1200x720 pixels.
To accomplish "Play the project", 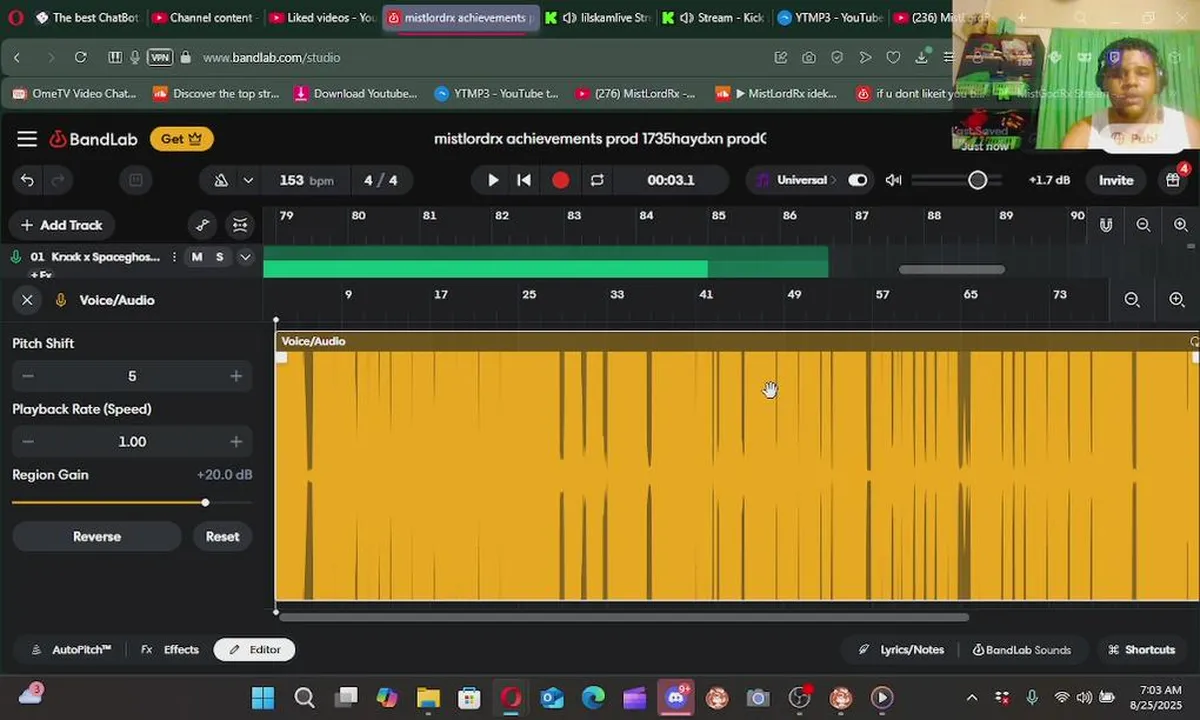I will coord(493,180).
